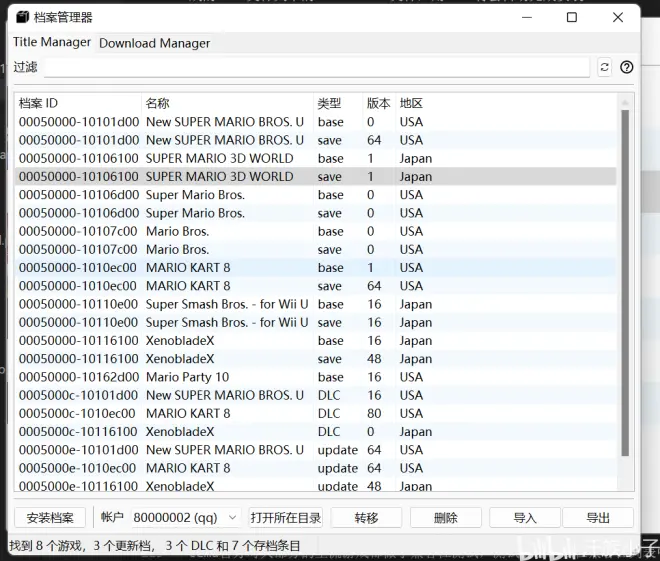Screen dimensions: 660x561
Task: Select MARIO KART 8 DLC row
Action: 316,413
